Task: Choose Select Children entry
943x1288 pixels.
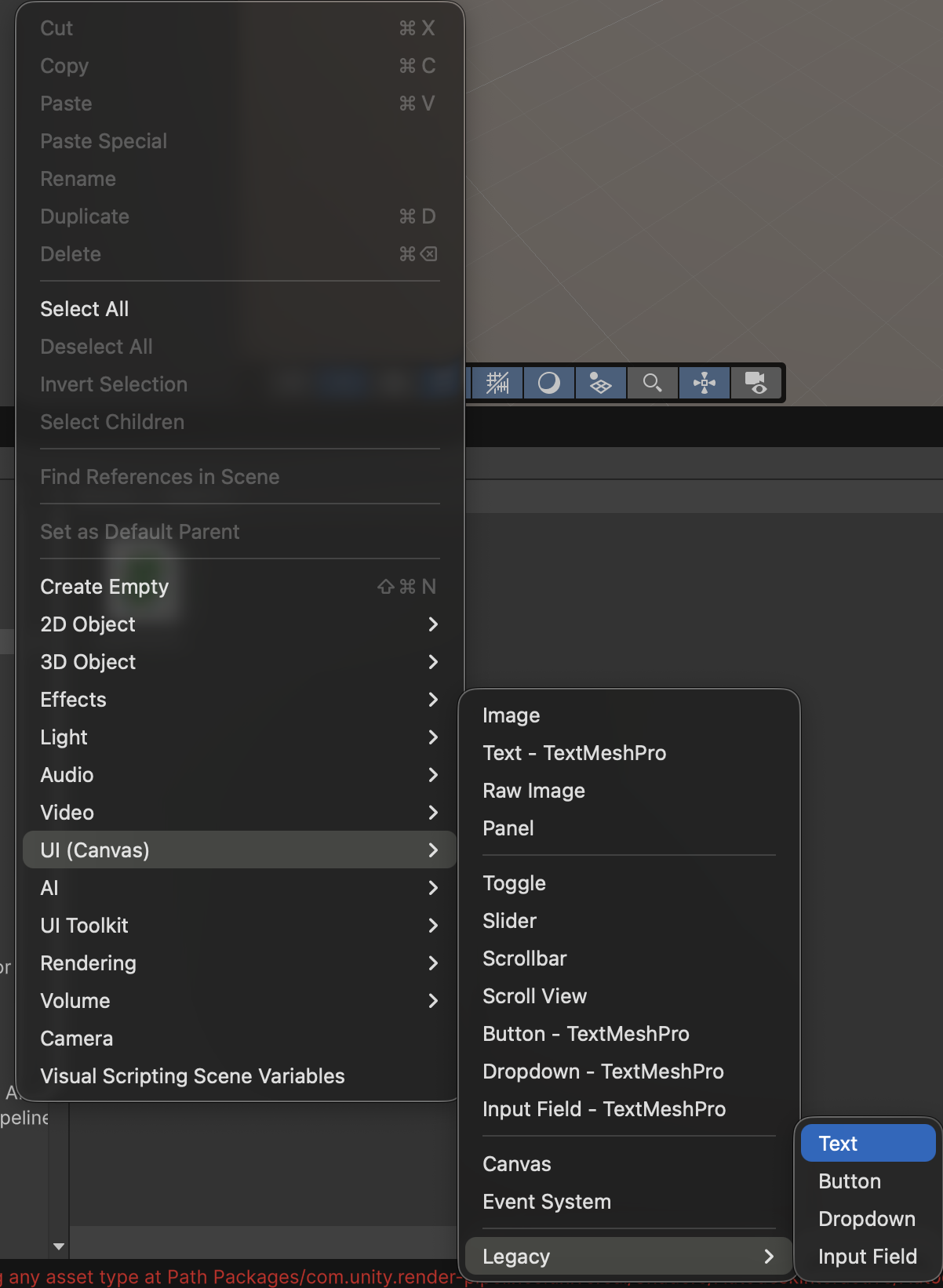Action: pyautogui.click(x=239, y=422)
